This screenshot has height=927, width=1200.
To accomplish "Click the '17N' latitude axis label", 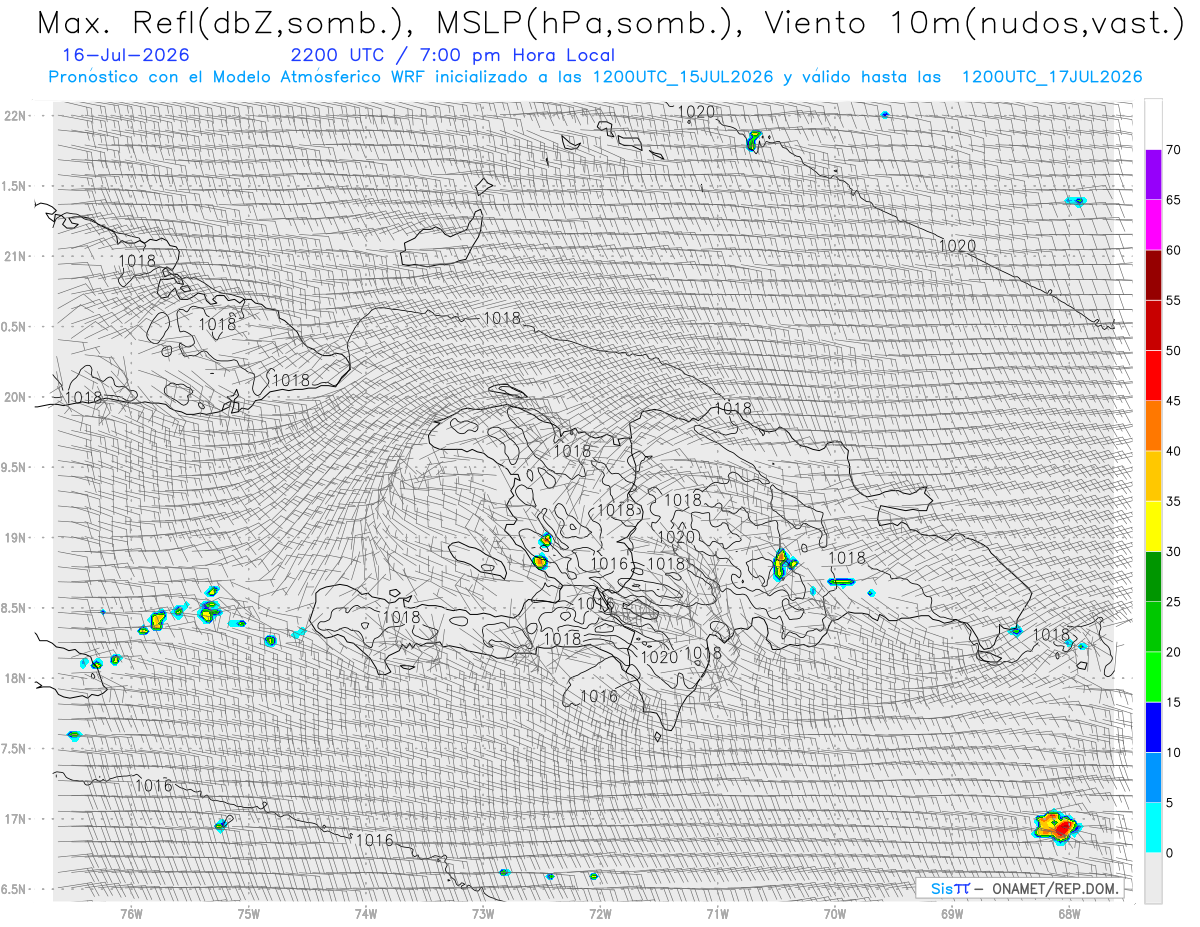I will tap(17, 819).
